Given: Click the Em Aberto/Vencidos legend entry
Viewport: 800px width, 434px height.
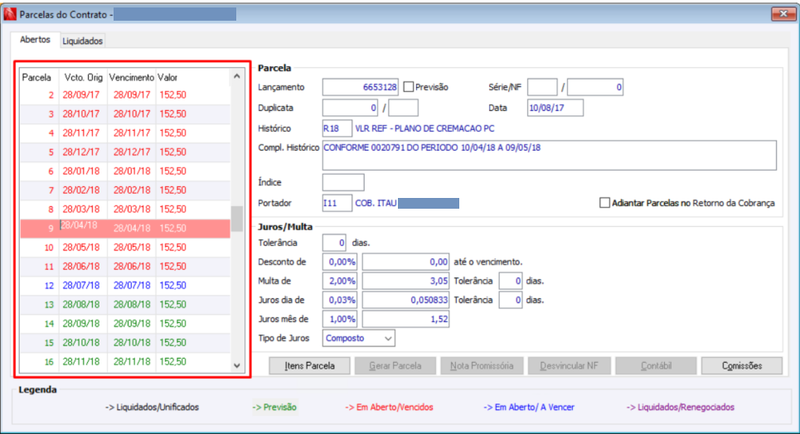Looking at the screenshot, I should (389, 407).
